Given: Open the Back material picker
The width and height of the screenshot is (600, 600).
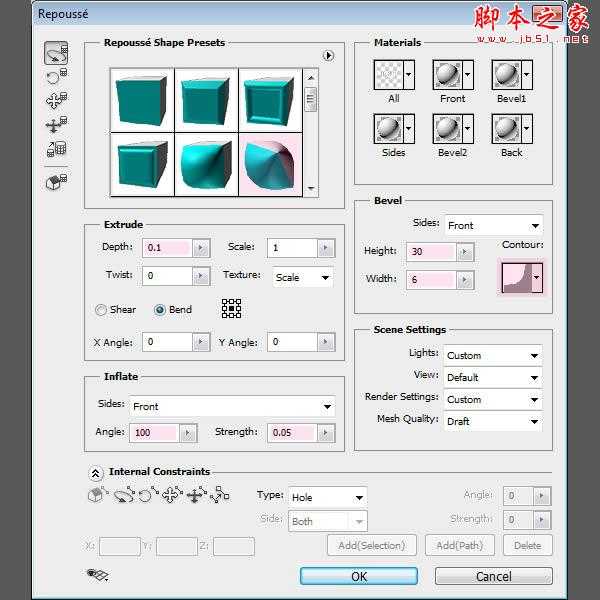Looking at the screenshot, I should click(x=512, y=129).
